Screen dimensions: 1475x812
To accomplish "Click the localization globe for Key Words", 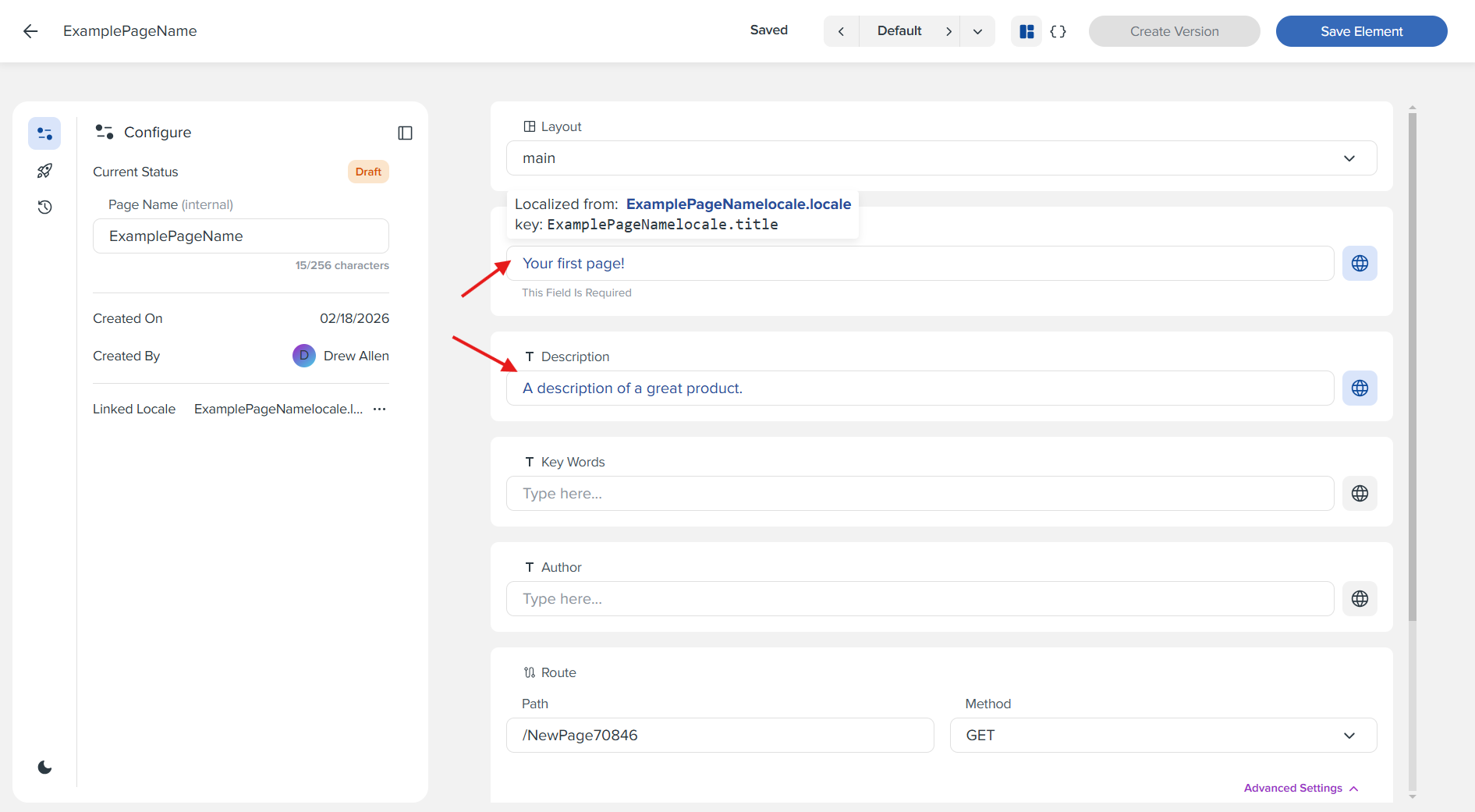I will coord(1359,494).
